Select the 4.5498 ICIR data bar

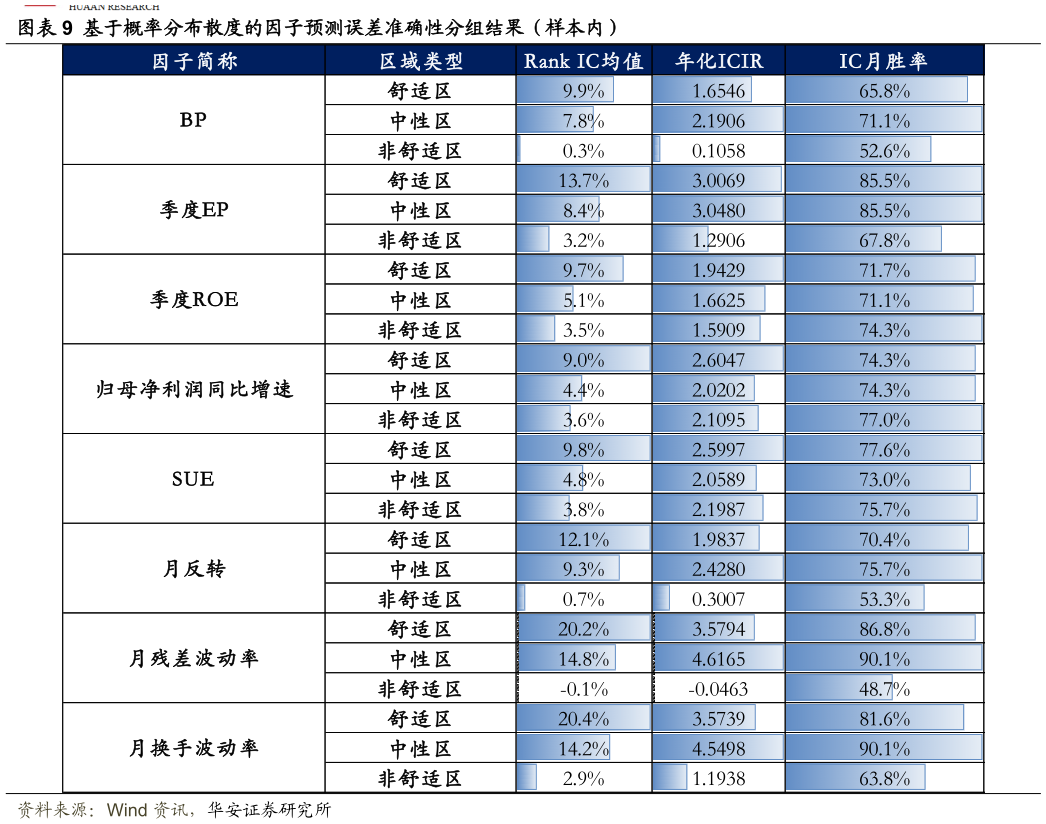[718, 749]
